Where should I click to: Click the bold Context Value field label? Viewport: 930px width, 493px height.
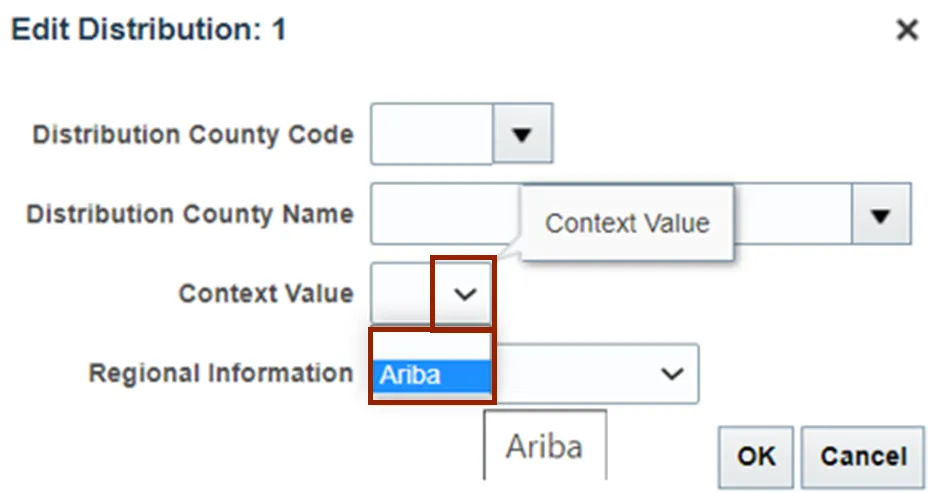point(265,294)
